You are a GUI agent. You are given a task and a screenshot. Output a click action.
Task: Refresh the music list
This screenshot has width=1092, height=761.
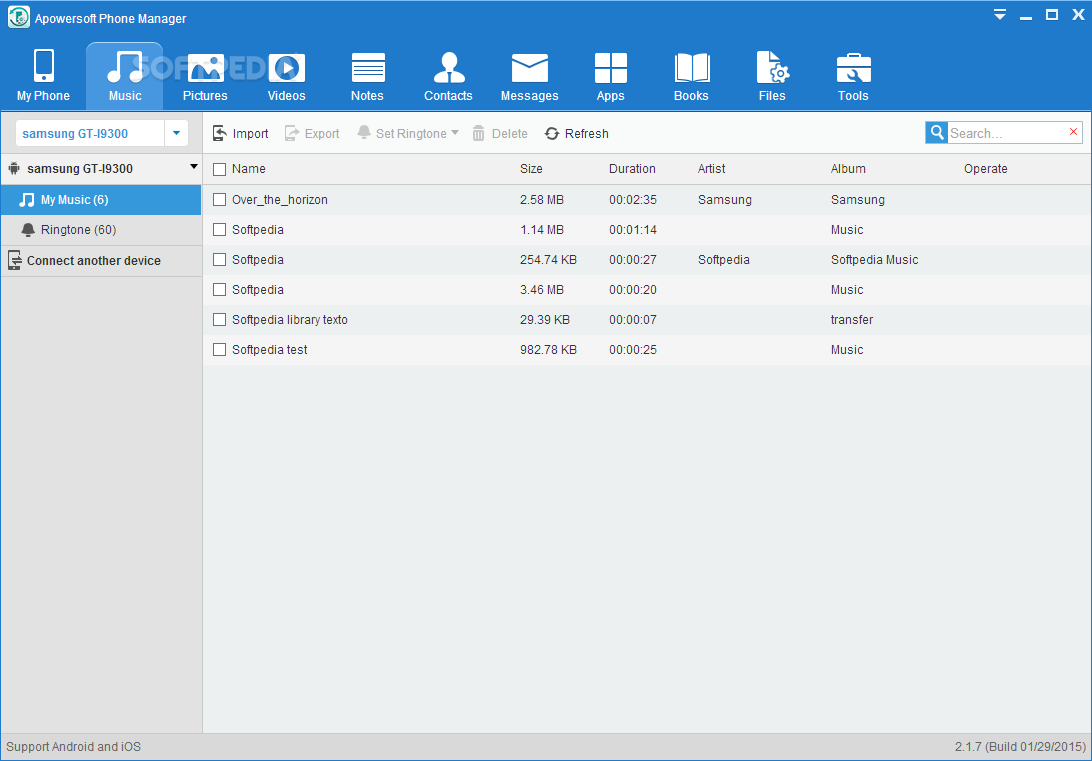point(577,134)
